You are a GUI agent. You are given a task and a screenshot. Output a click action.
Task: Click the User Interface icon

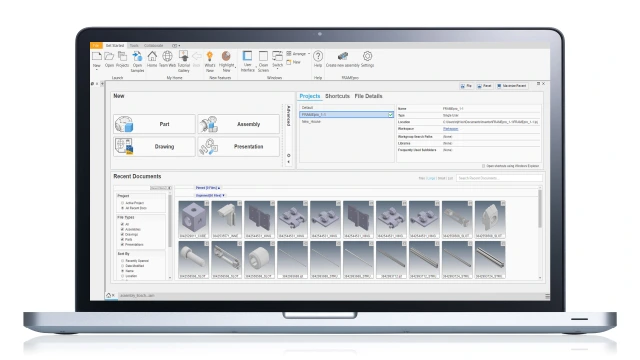tap(247, 56)
